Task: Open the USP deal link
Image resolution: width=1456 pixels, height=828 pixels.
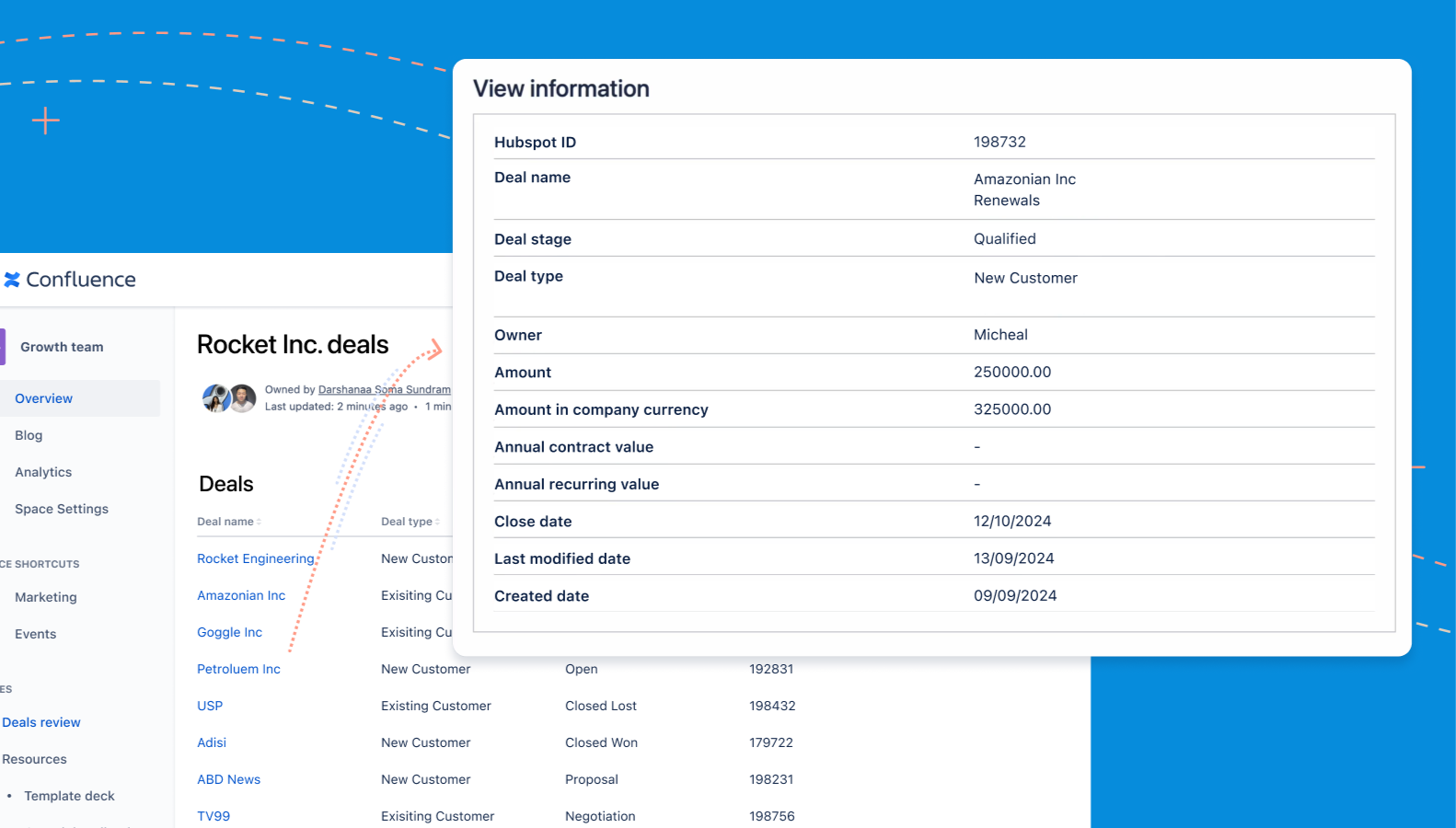Action: [x=210, y=706]
